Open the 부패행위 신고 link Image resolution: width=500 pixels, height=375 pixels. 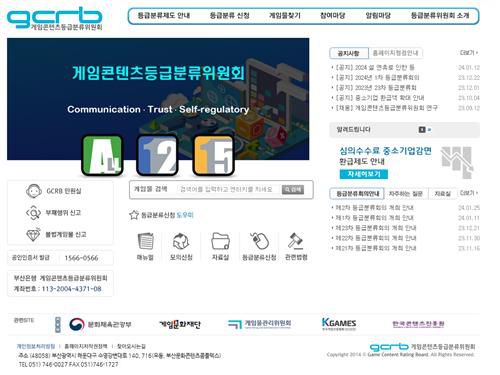(63, 213)
